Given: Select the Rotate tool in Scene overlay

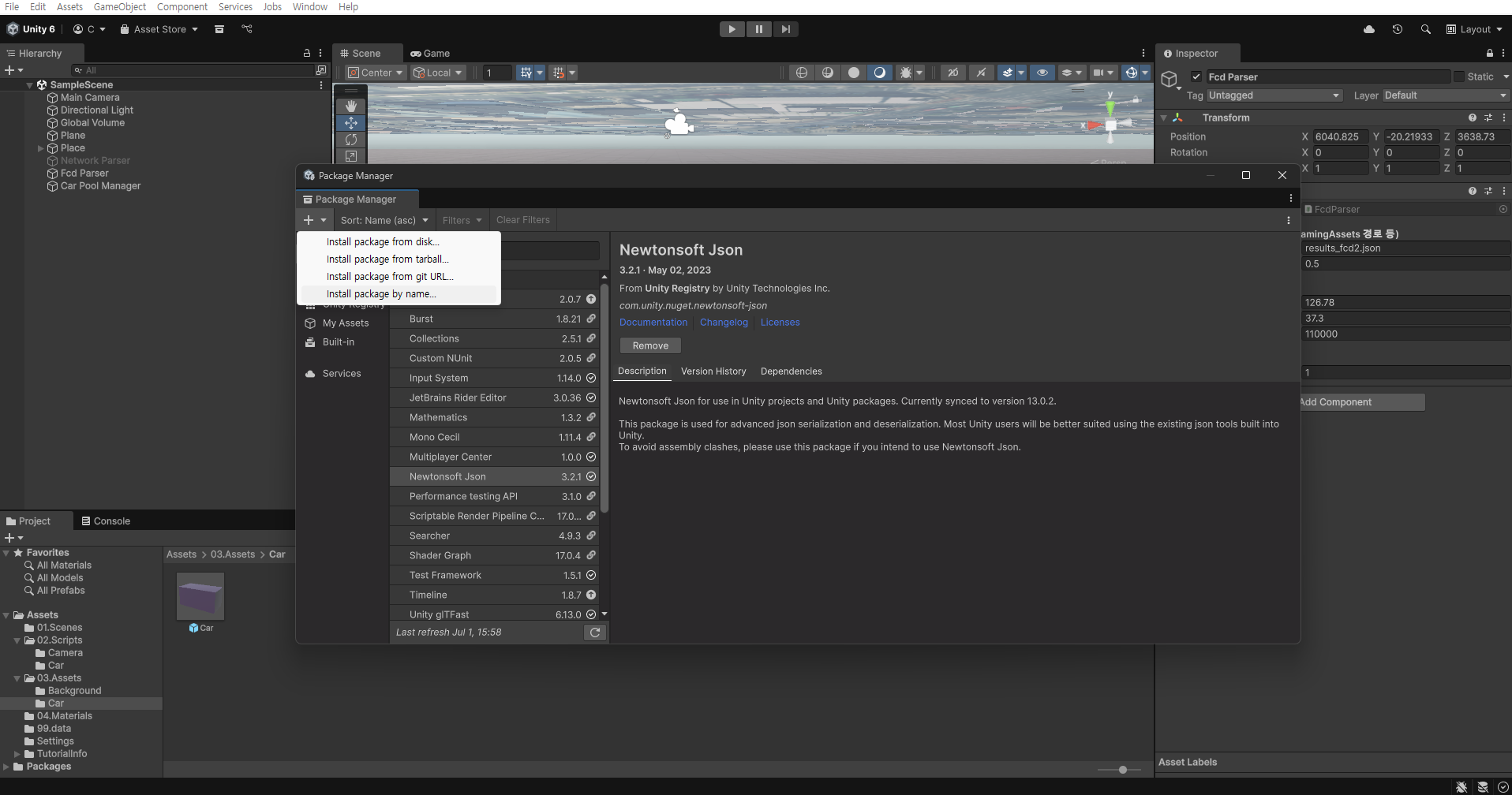Looking at the screenshot, I should click(x=351, y=140).
